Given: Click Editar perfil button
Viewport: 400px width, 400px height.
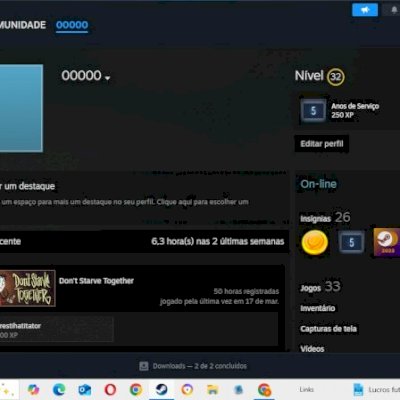Looking at the screenshot, I should 322,144.
